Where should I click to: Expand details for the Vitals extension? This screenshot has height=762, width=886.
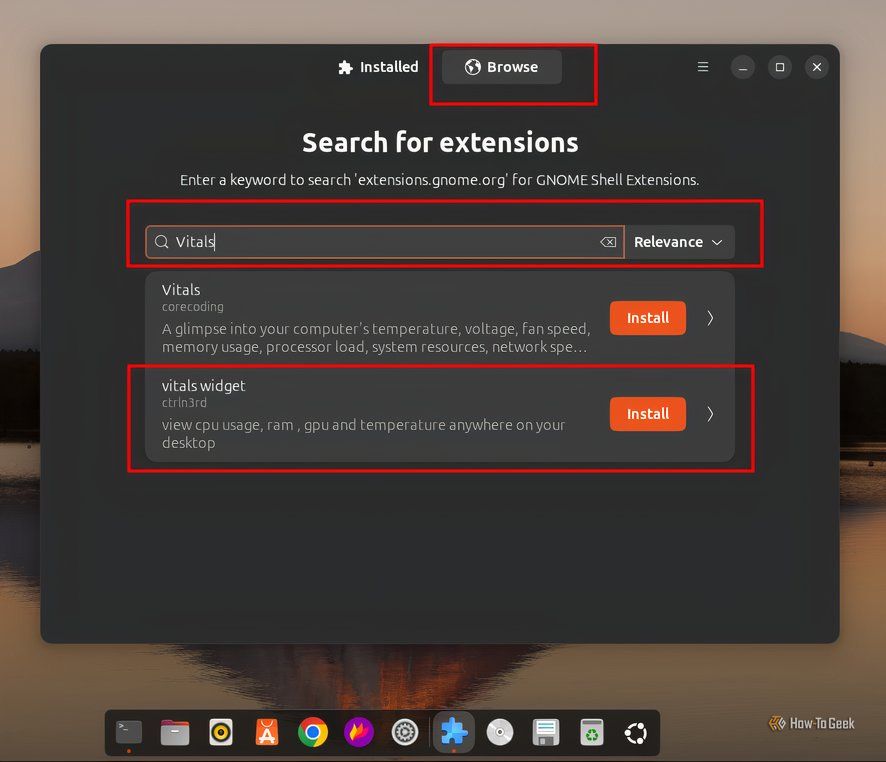(710, 318)
